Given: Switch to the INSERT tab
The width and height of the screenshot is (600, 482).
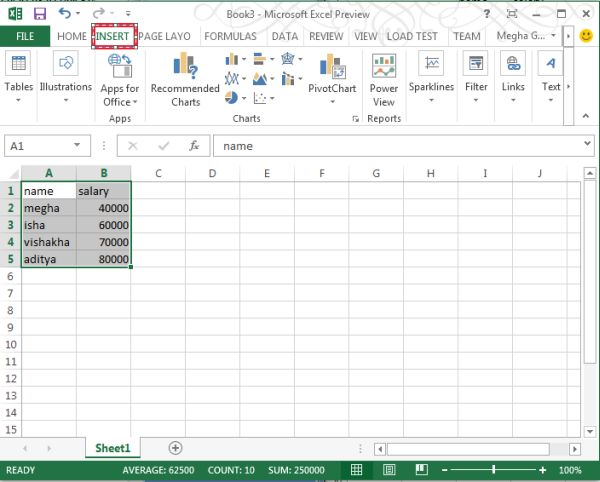Looking at the screenshot, I should pyautogui.click(x=112, y=36).
